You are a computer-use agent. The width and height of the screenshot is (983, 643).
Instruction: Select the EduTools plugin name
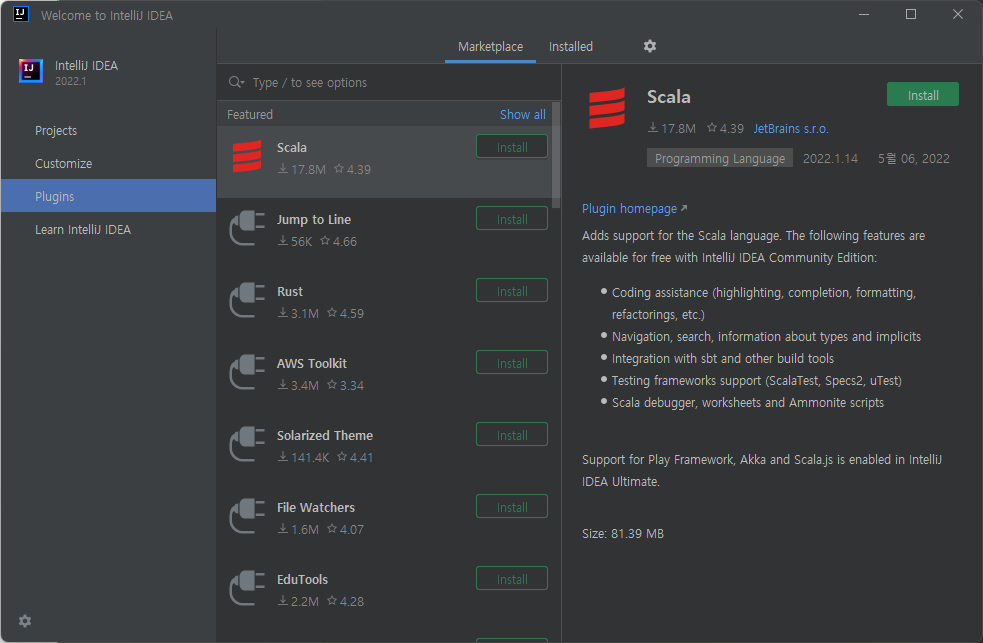(302, 580)
